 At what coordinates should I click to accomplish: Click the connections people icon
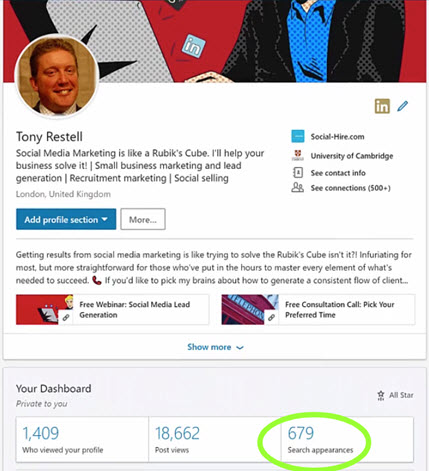297,188
